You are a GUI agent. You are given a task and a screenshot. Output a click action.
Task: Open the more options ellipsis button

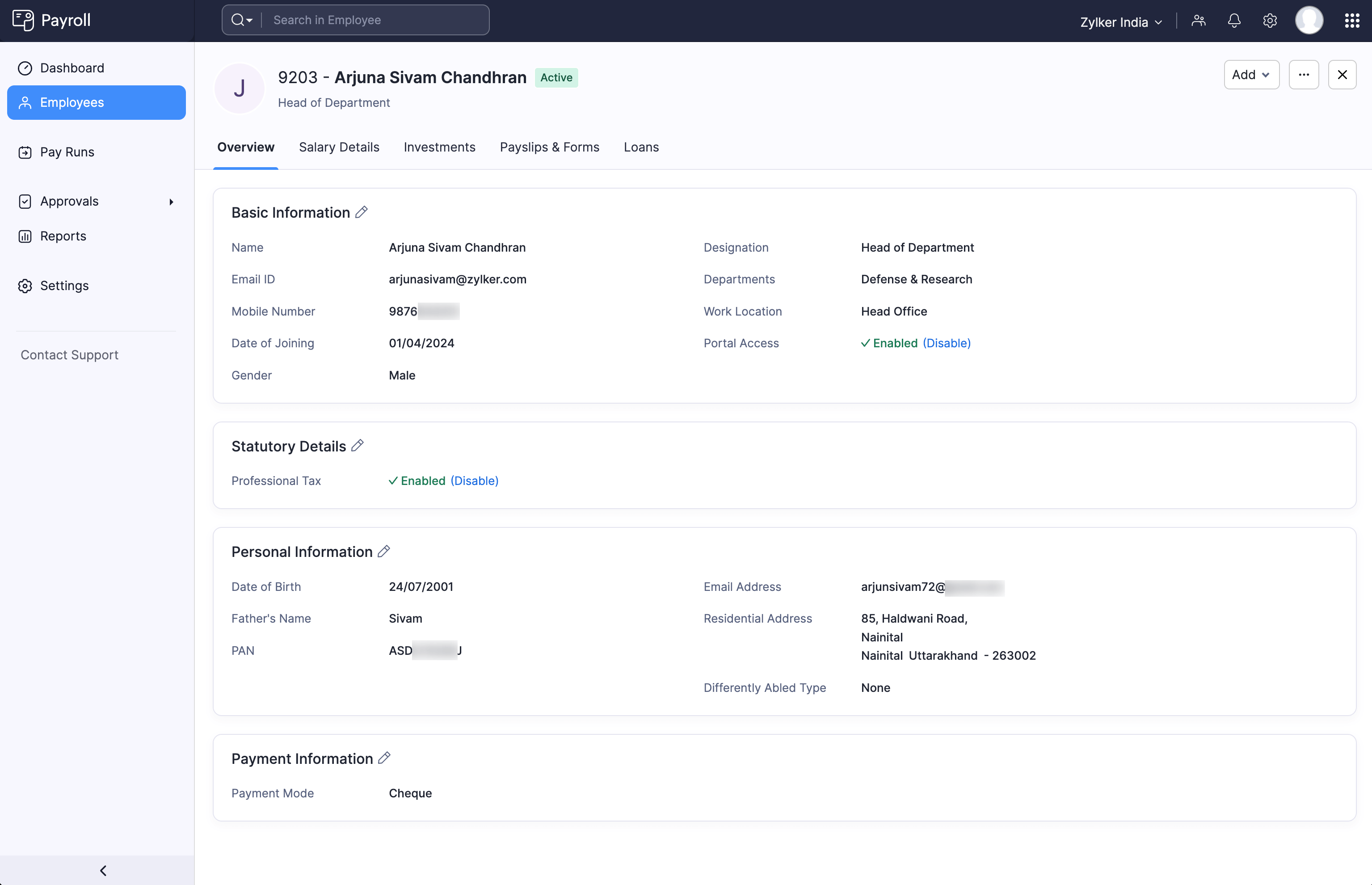[1304, 75]
